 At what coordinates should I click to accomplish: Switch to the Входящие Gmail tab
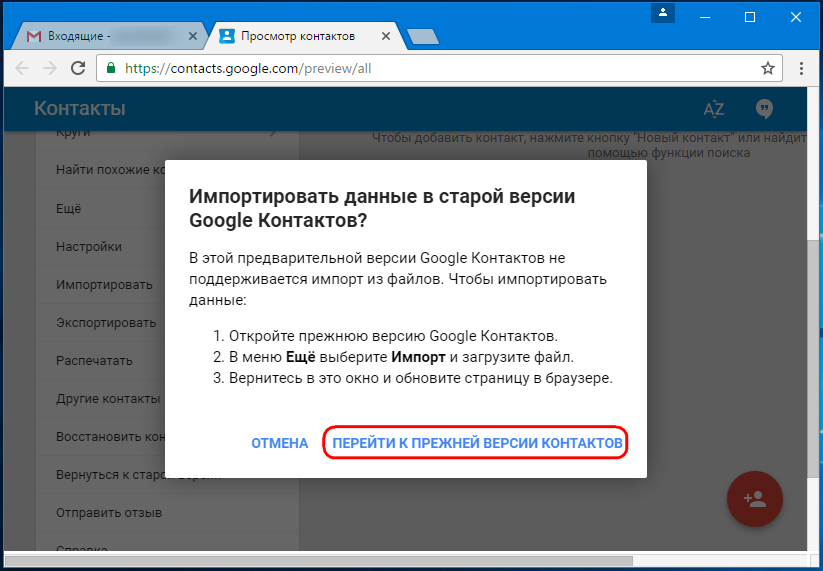pyautogui.click(x=110, y=36)
